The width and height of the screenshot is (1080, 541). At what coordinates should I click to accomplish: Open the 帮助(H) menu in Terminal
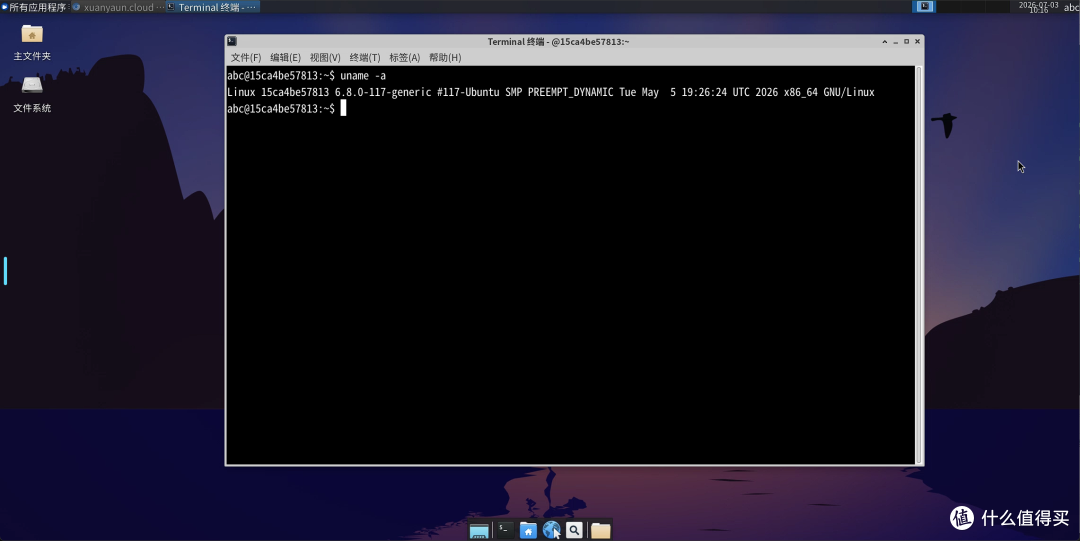(445, 57)
